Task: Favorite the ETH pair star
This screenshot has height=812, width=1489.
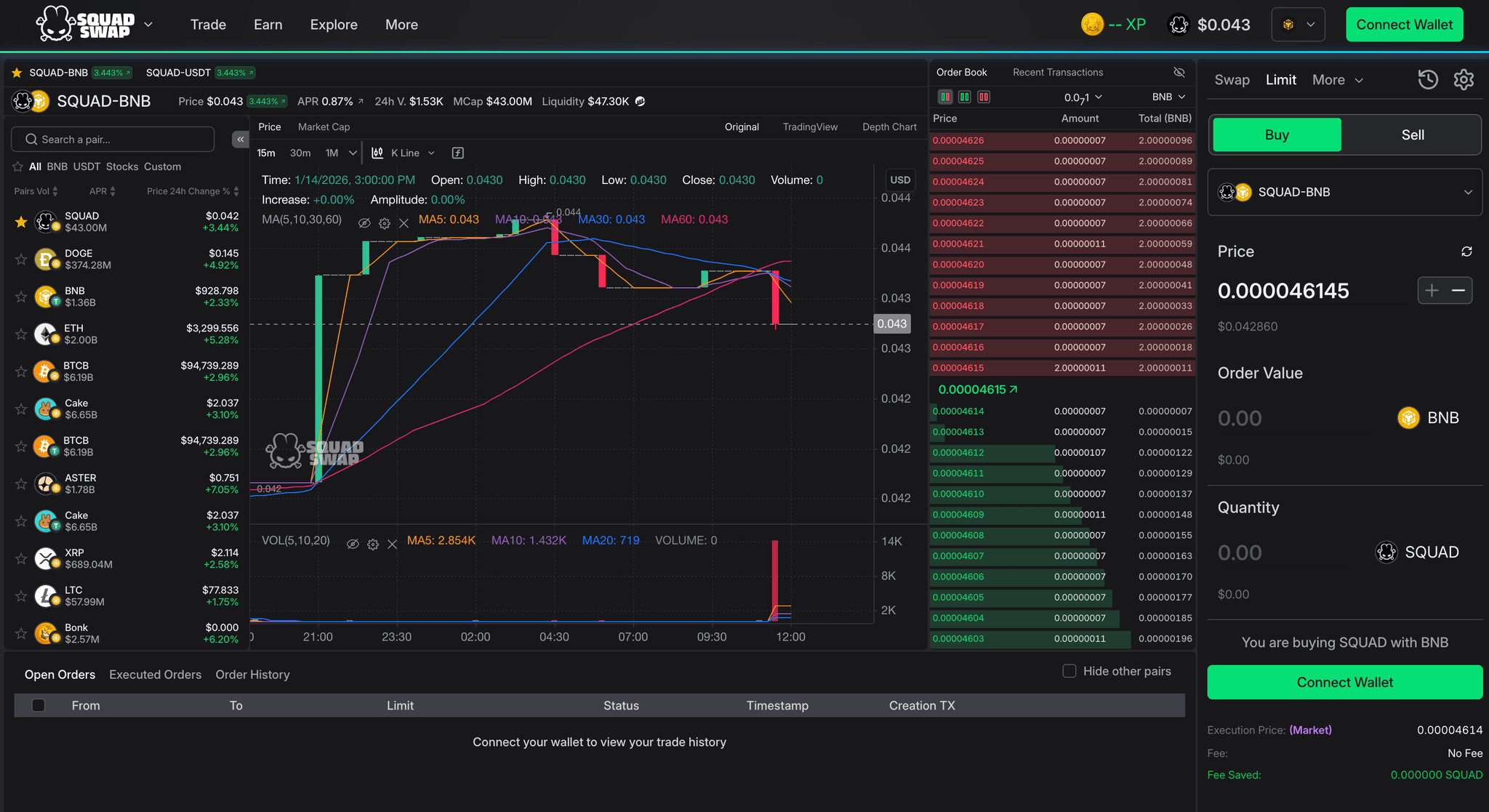Action: [21, 334]
